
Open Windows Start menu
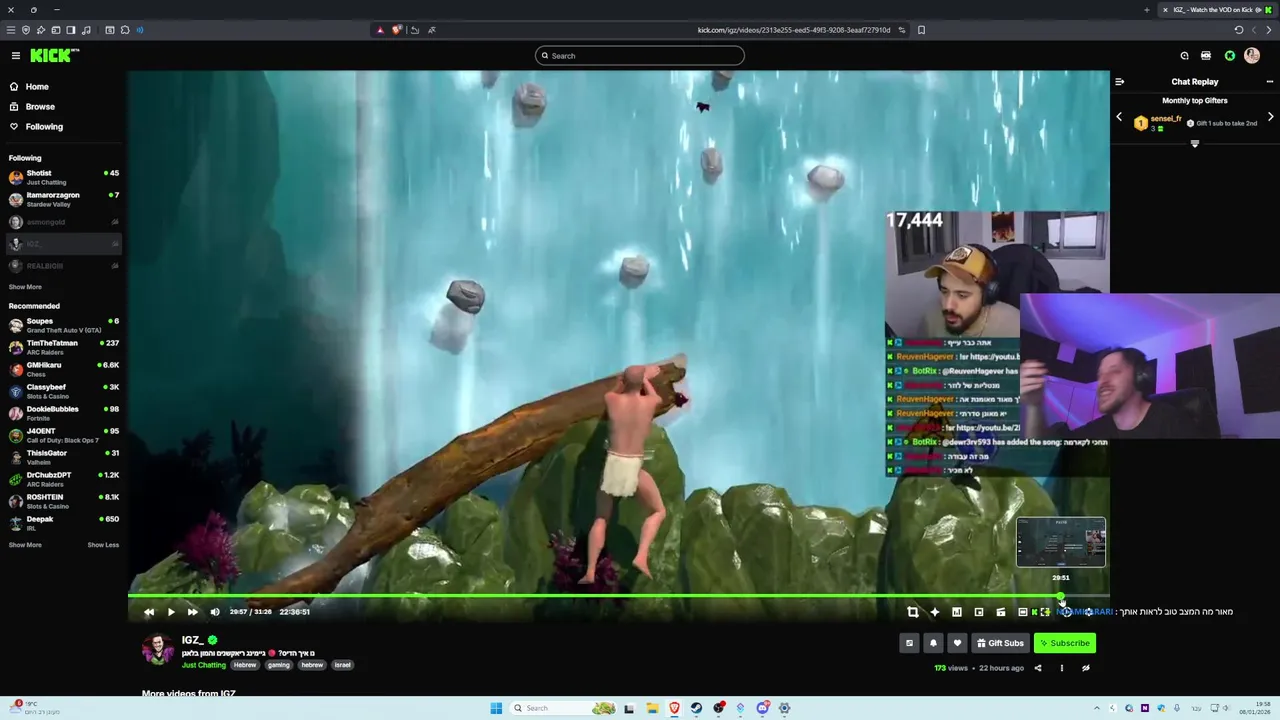coord(496,708)
